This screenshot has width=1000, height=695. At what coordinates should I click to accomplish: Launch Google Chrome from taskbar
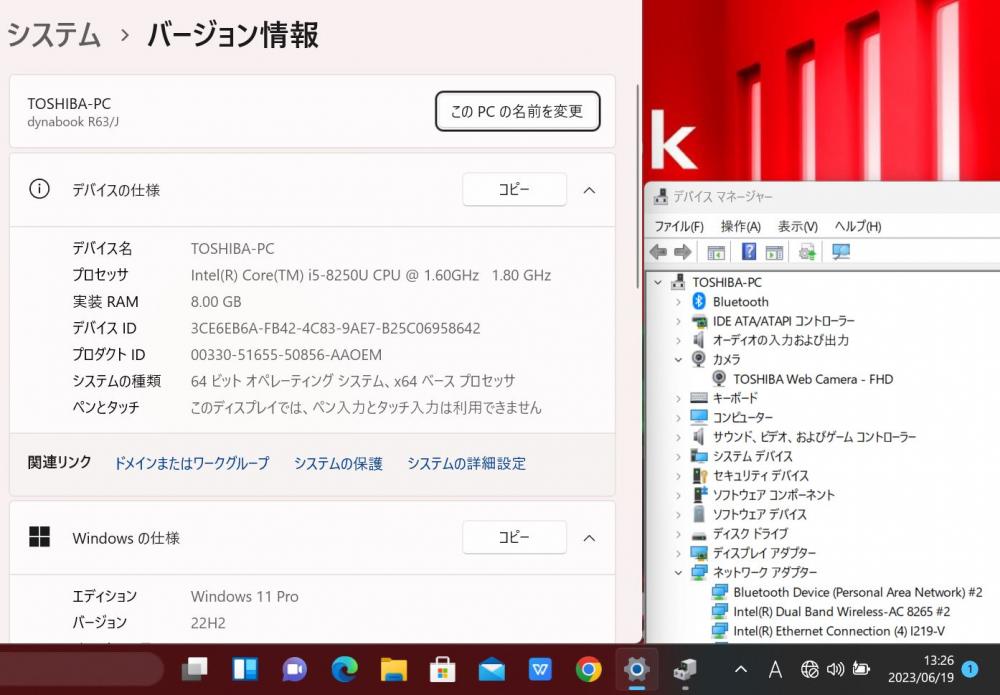coord(588,669)
